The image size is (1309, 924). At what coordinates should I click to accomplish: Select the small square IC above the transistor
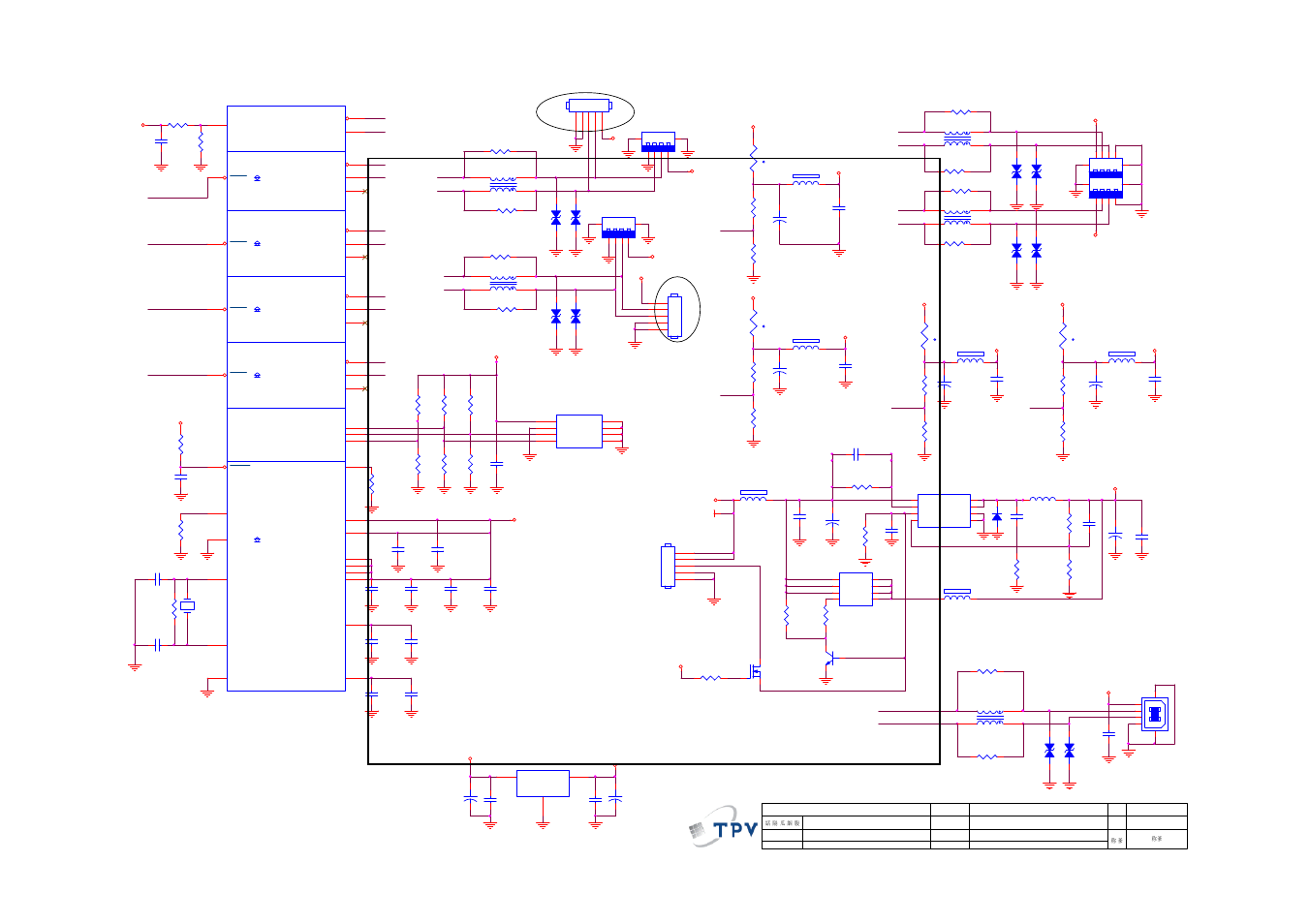(x=856, y=589)
